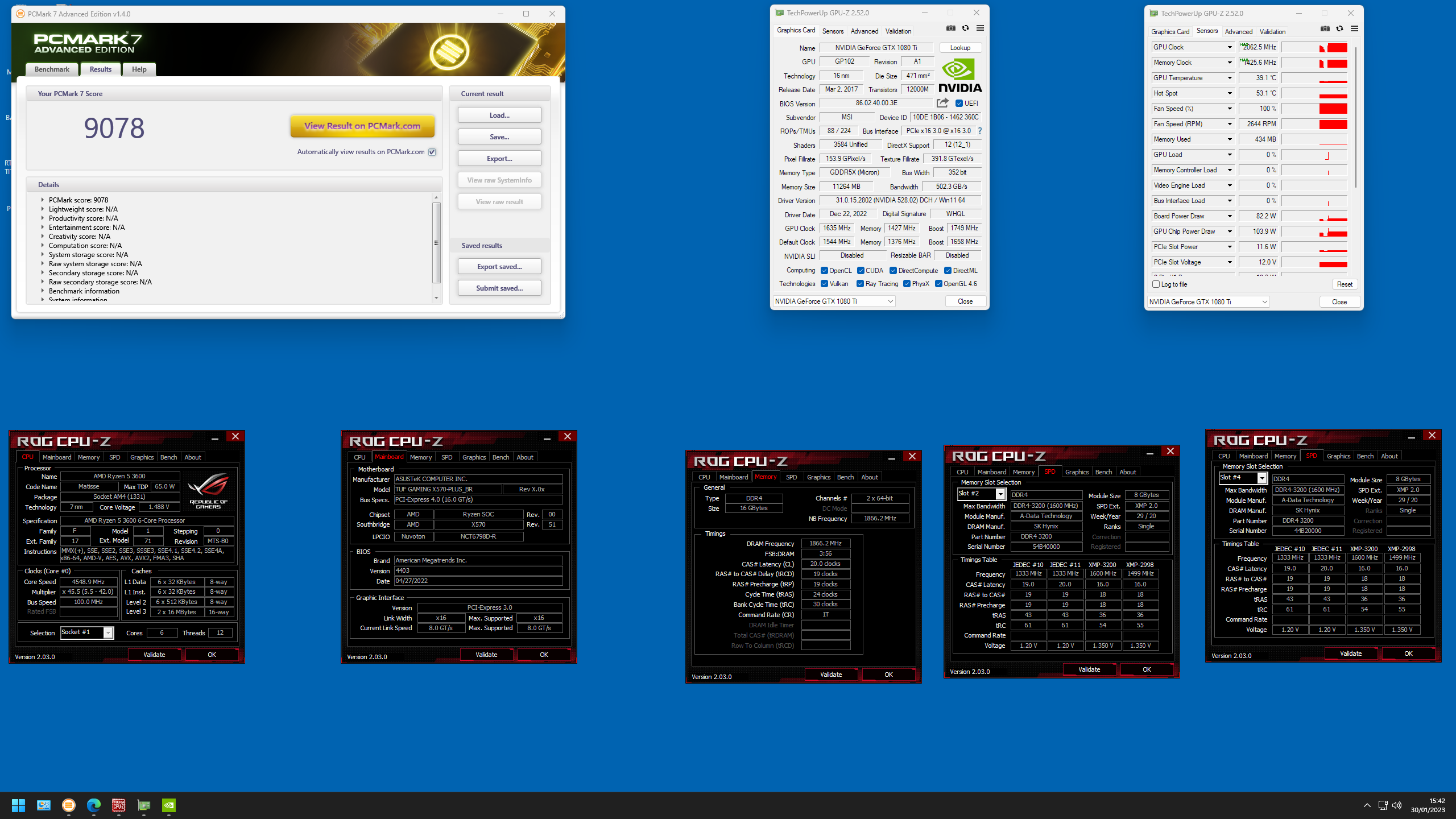1456x819 pixels.
Task: Open the GPU Clock sensor dropdown
Action: 1229,47
